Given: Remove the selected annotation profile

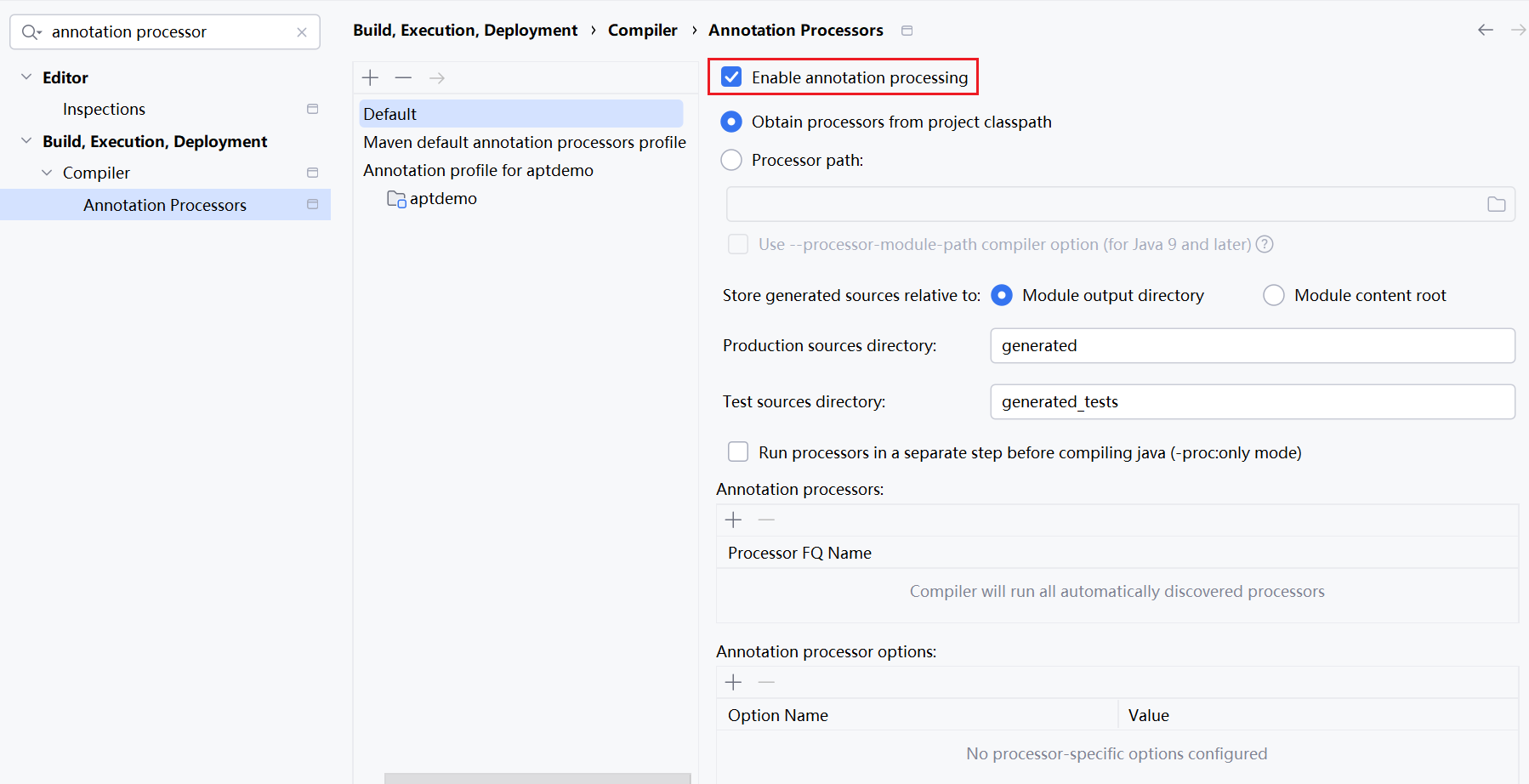Looking at the screenshot, I should 403,78.
